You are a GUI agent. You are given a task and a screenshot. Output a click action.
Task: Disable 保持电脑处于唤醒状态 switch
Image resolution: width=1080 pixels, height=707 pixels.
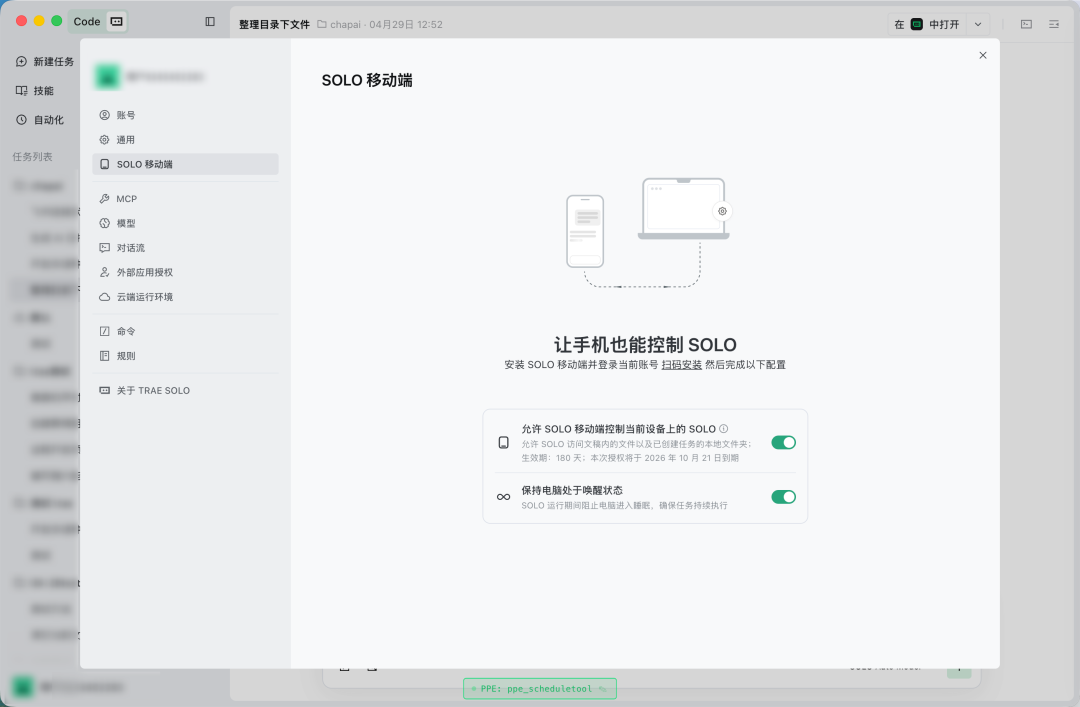783,497
